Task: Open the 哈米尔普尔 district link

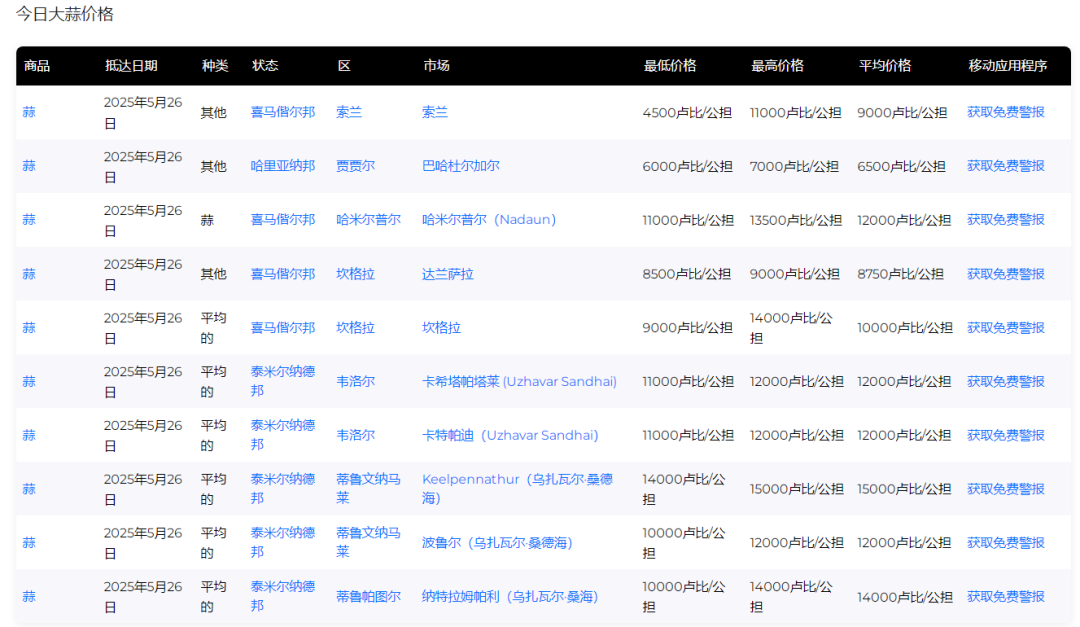Action: [x=368, y=220]
